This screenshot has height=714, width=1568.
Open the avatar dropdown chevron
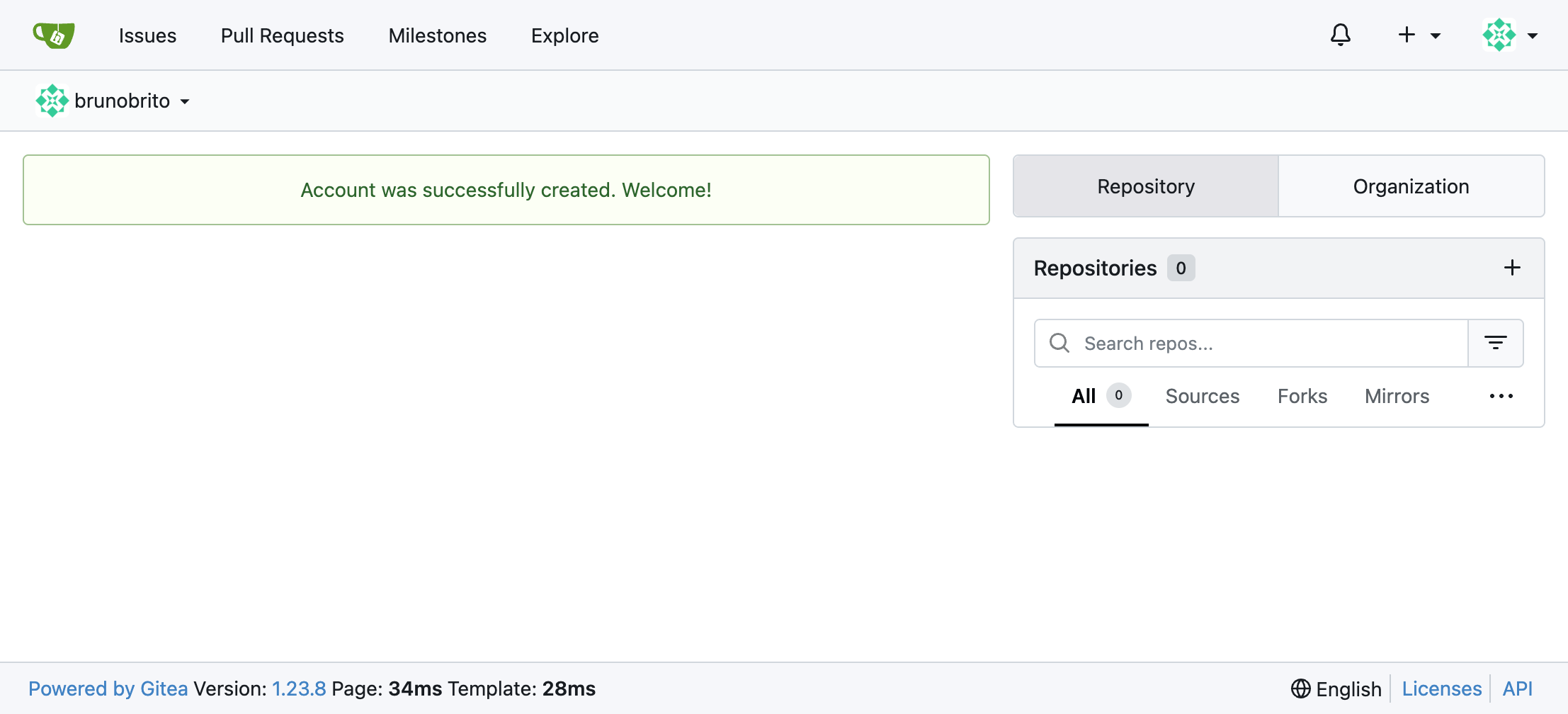tap(1533, 34)
